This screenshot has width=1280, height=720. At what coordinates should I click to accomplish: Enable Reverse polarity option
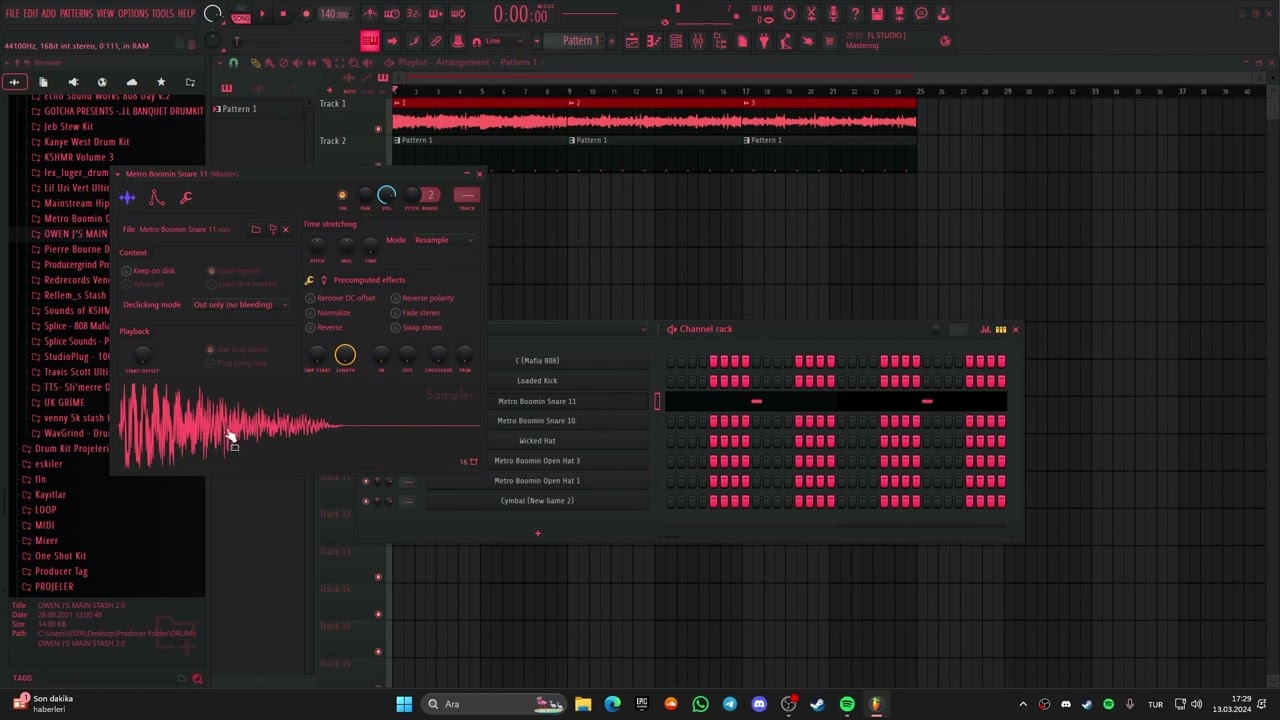[x=422, y=298]
